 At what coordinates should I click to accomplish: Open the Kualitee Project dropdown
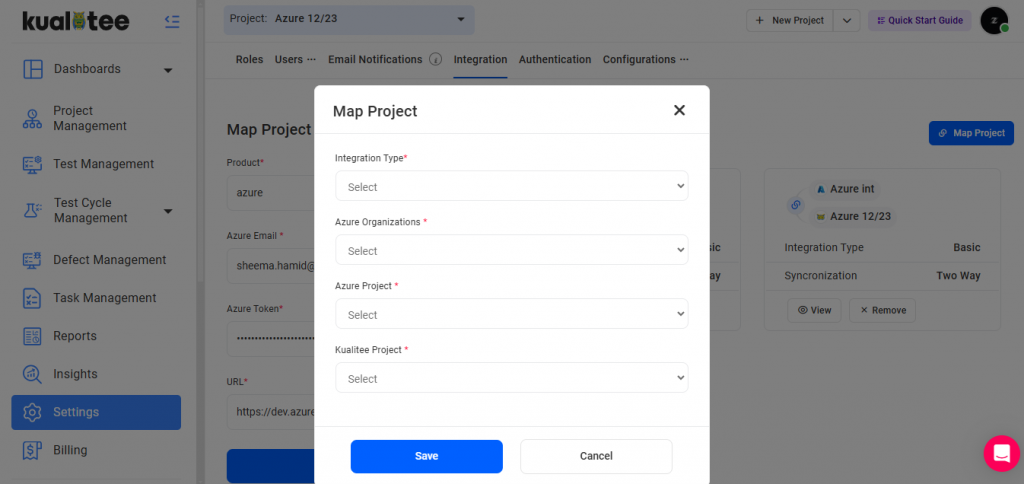click(x=512, y=378)
